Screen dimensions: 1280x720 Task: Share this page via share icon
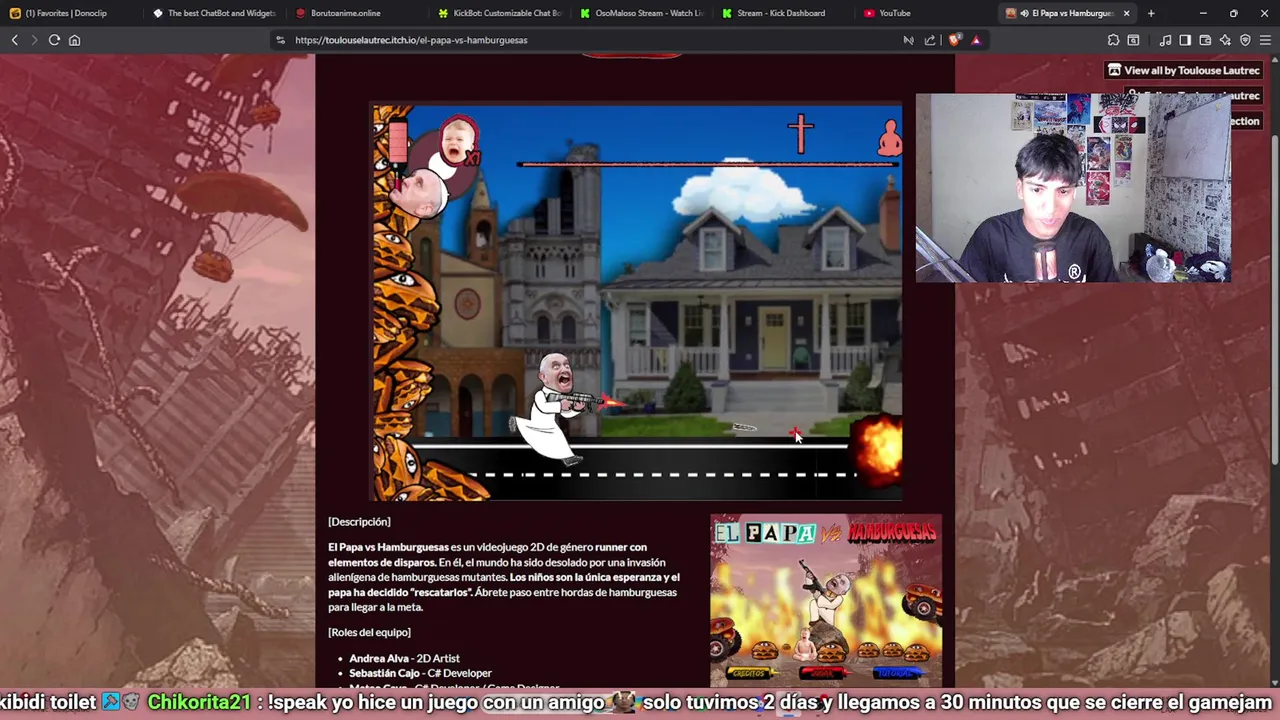[x=930, y=40]
